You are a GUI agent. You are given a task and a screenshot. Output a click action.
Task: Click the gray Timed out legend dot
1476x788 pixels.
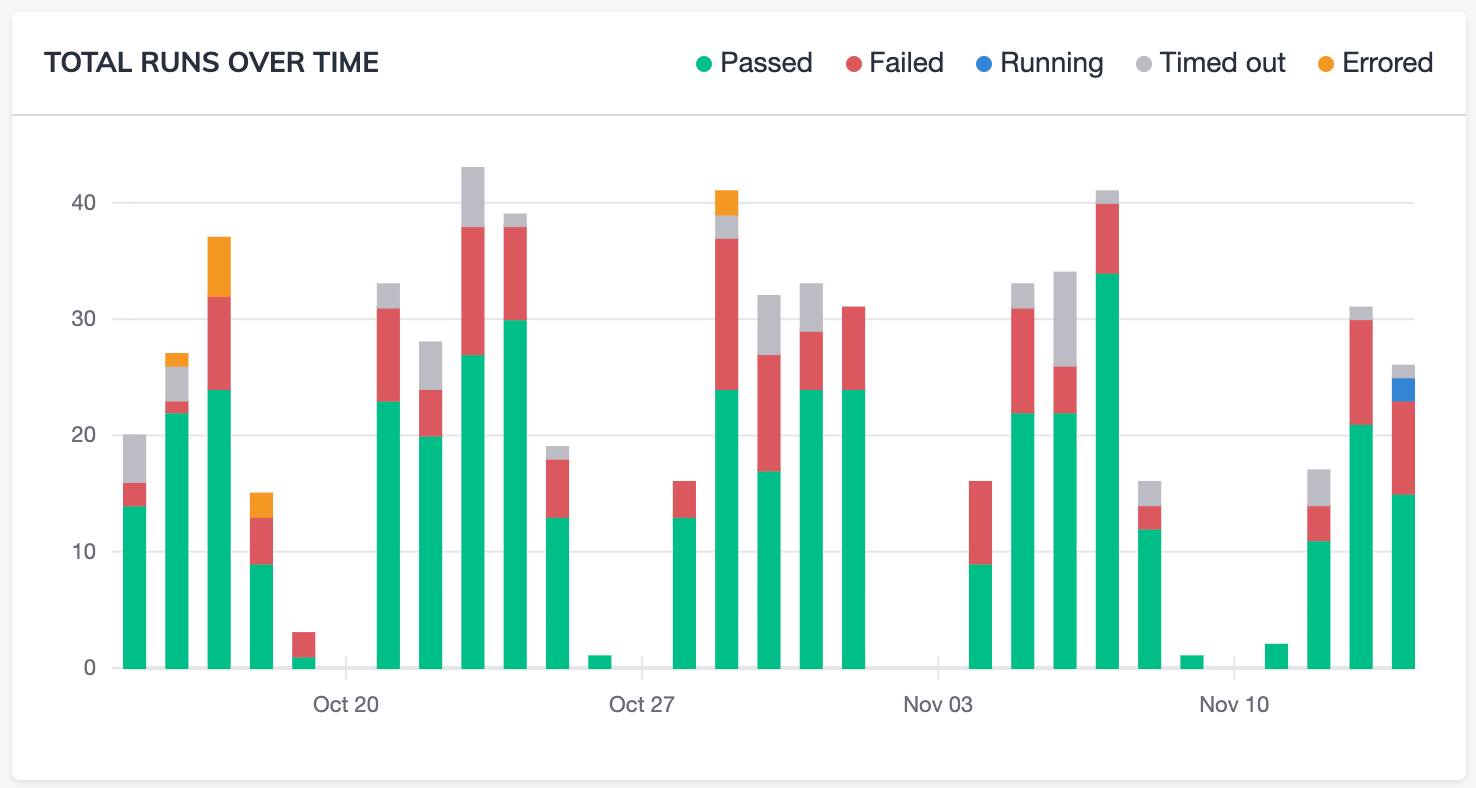tap(1143, 64)
